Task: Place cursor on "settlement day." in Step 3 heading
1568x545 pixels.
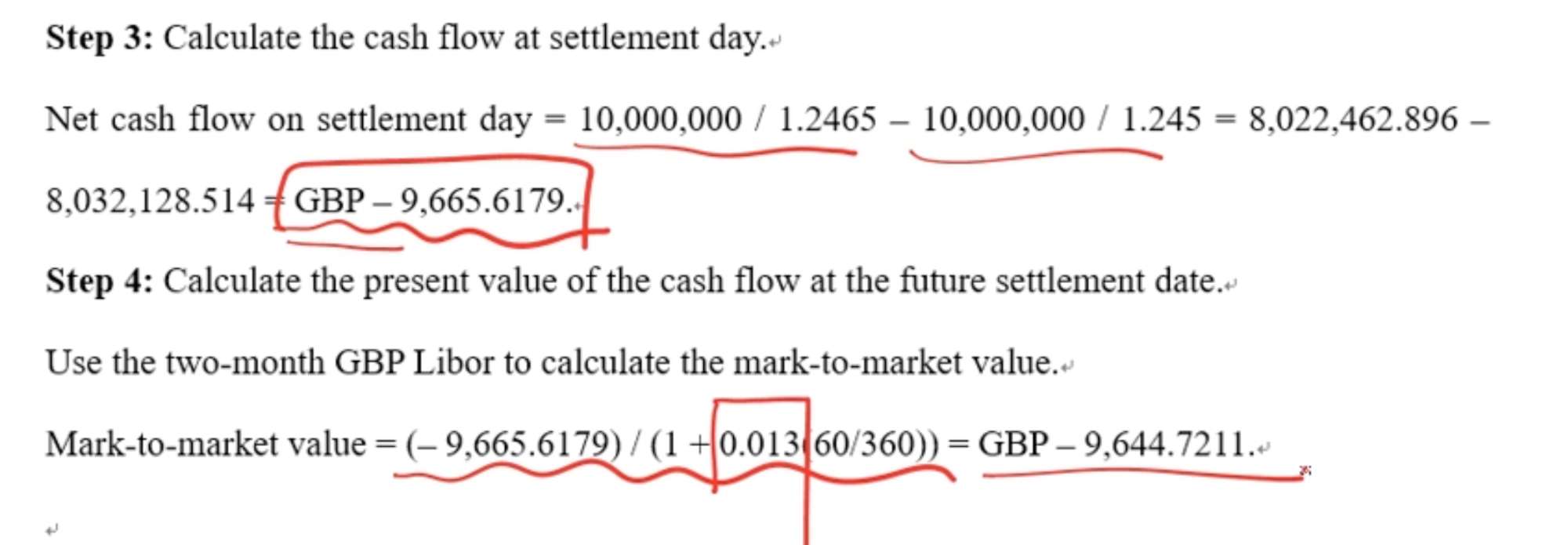Action: tap(657, 38)
